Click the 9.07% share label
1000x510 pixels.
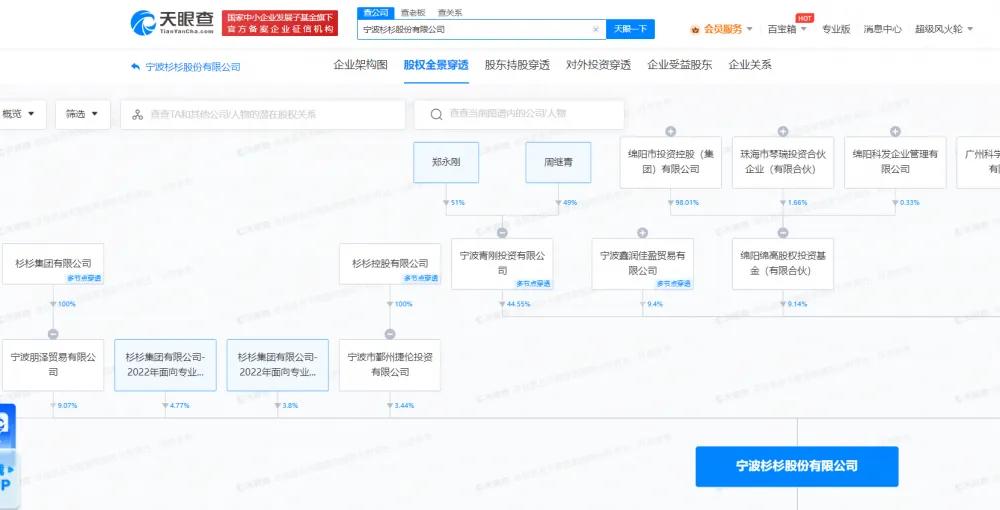[67, 405]
